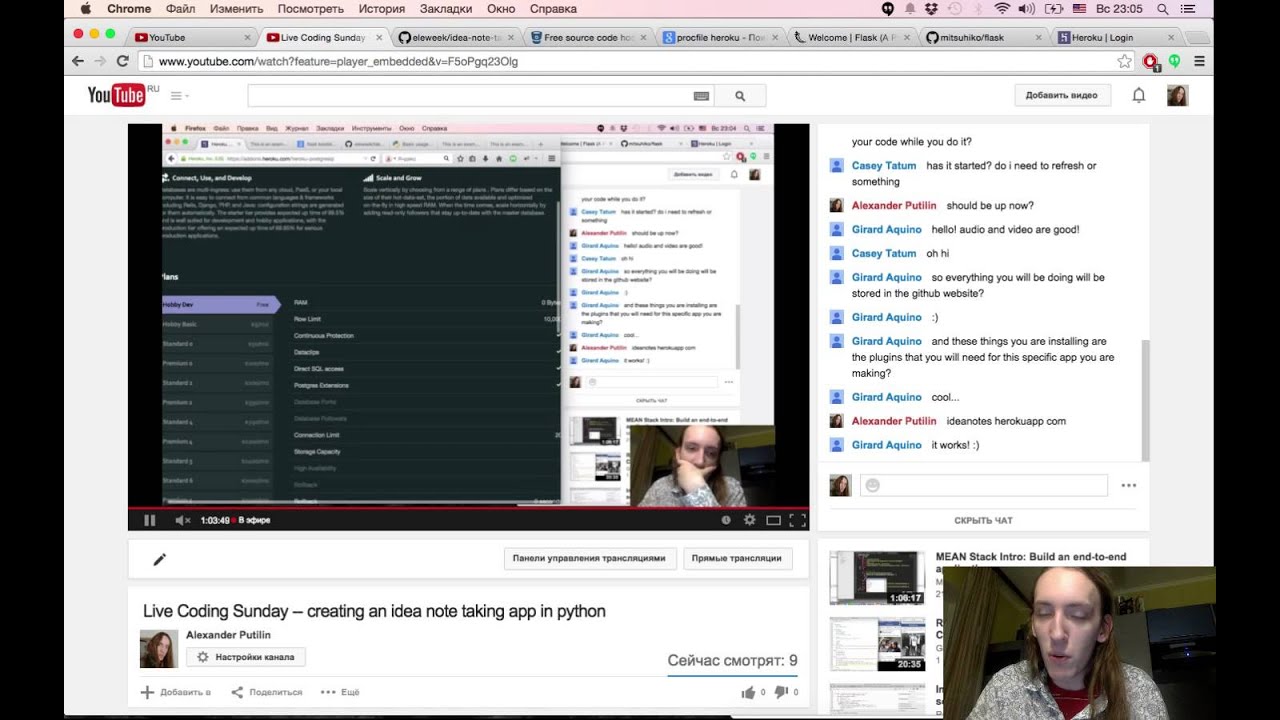The width and height of the screenshot is (1280, 720).
Task: Bookmark page with star icon
Action: tap(1124, 61)
